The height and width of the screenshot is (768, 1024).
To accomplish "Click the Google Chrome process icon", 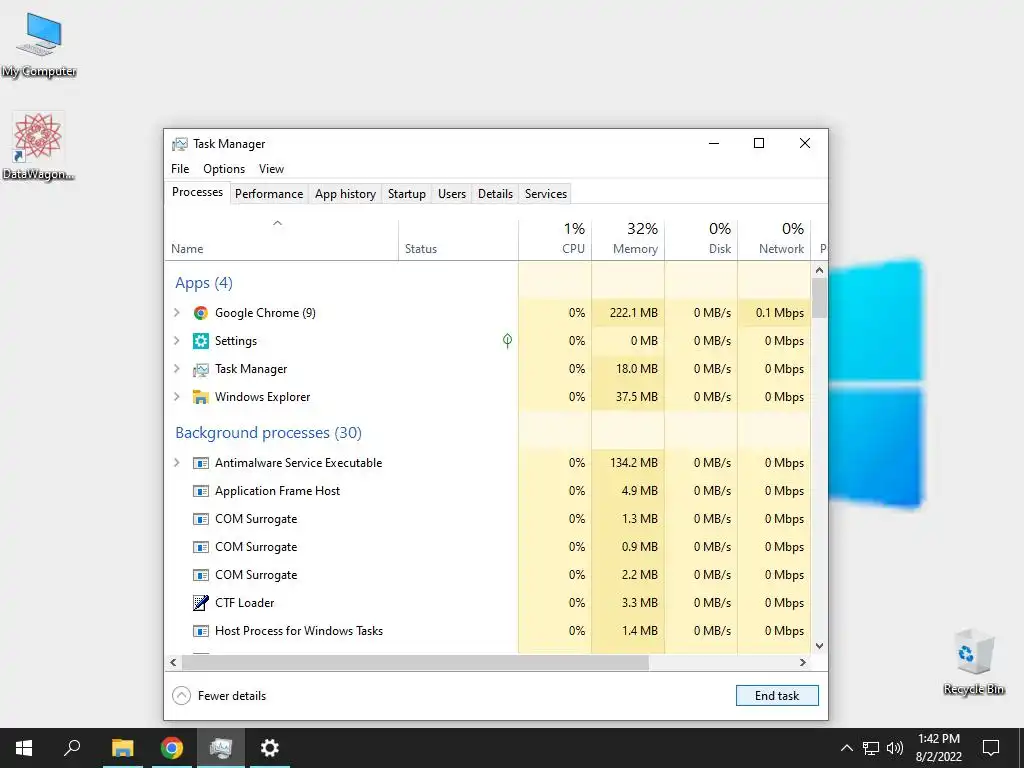I will (200, 313).
